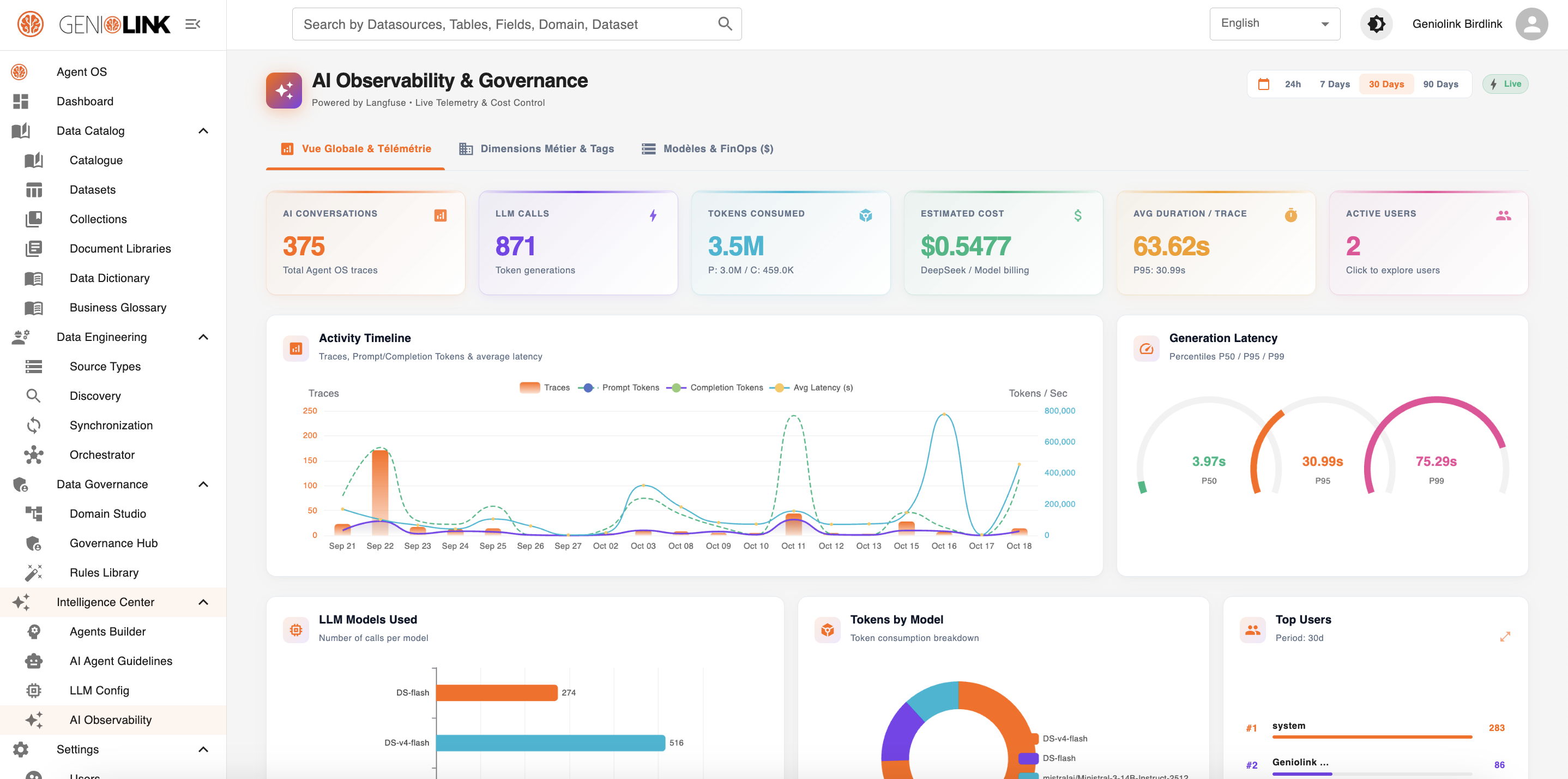This screenshot has height=779, width=1568.
Task: Click the Active Users card to explore users
Action: click(1428, 243)
